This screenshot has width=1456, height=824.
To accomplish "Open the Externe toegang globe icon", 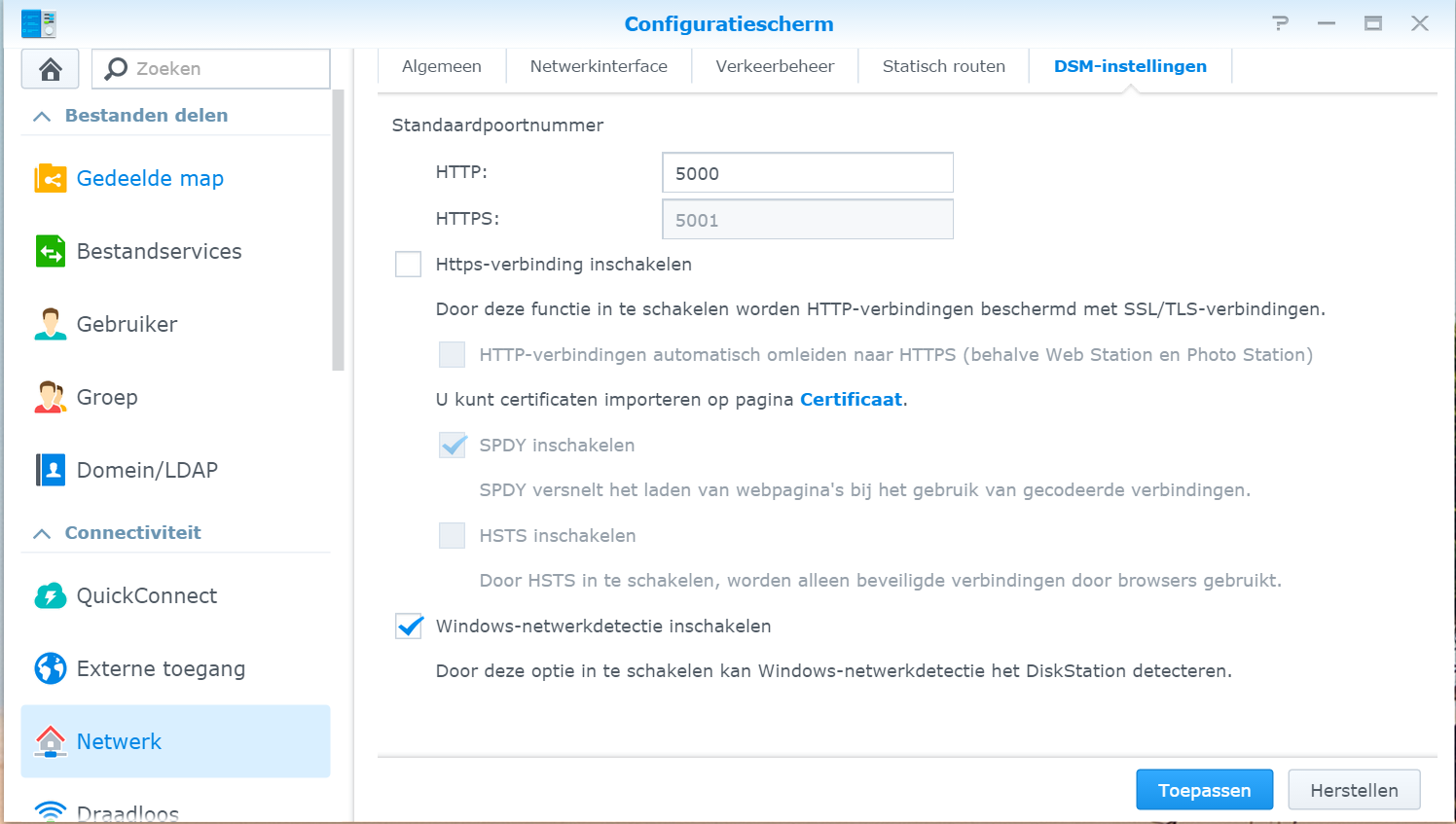I will pos(51,668).
